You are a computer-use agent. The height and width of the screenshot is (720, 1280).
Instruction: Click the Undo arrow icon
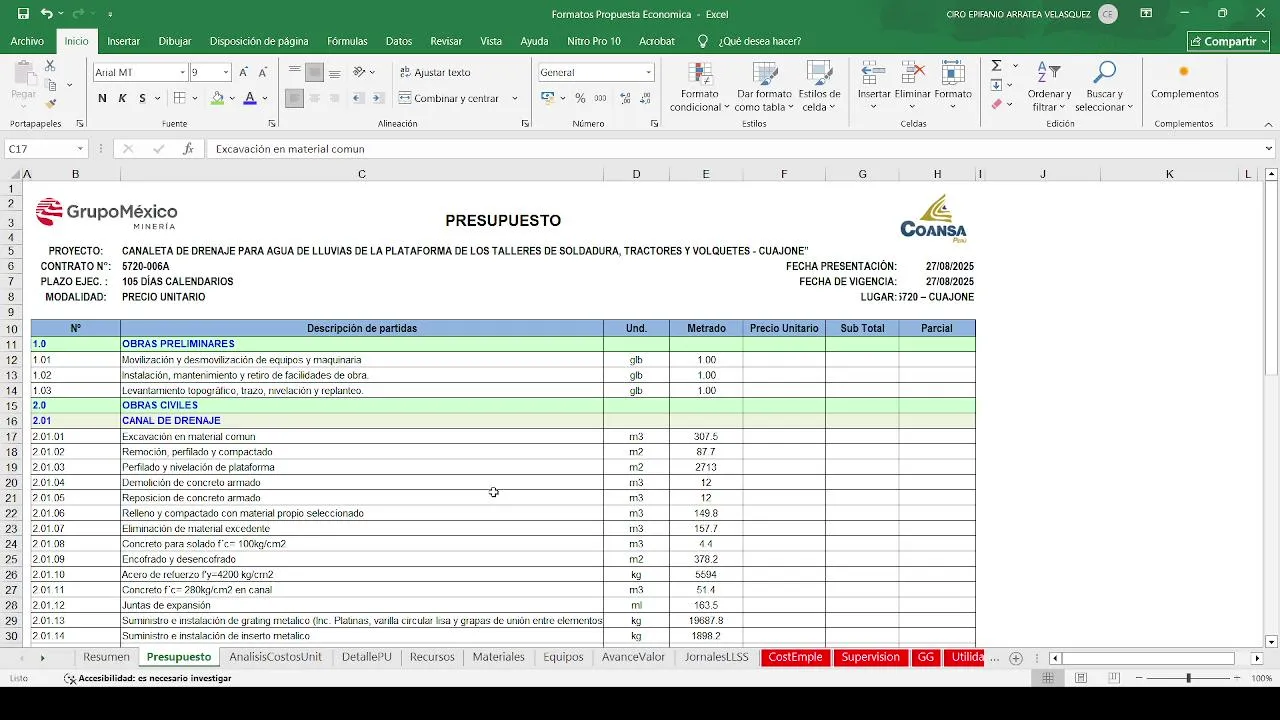[x=46, y=14]
